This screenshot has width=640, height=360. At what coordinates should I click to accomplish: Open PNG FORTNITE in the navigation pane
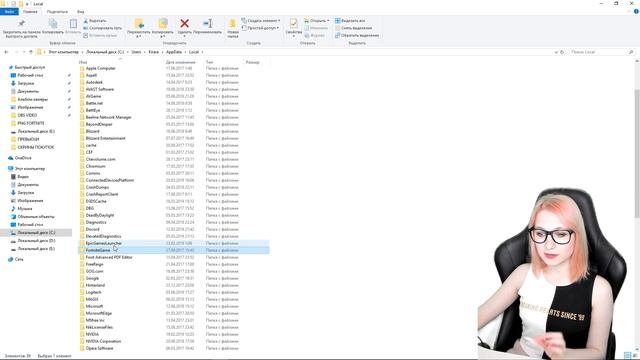pos(31,123)
